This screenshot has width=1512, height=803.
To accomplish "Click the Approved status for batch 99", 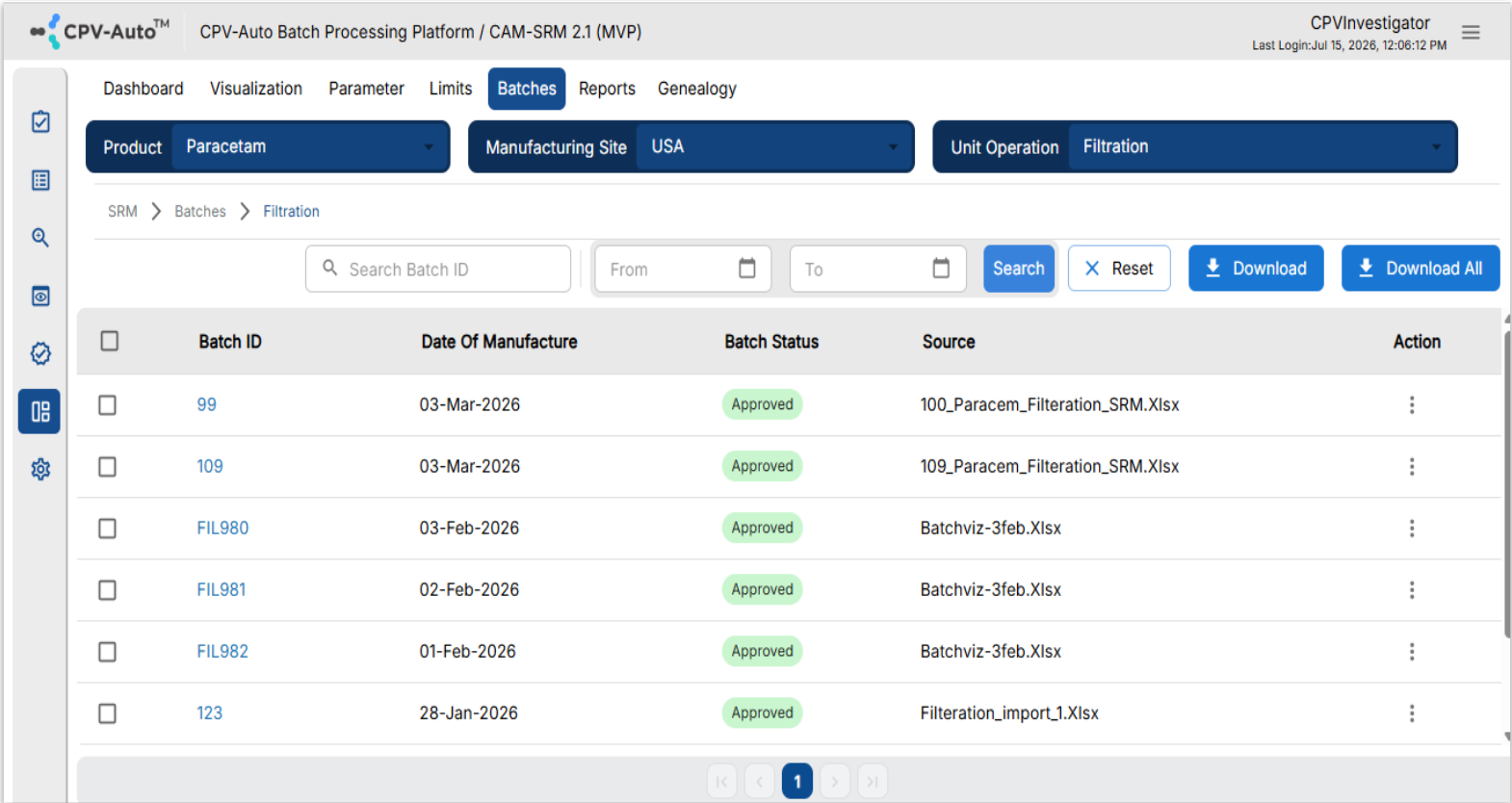I will click(762, 404).
